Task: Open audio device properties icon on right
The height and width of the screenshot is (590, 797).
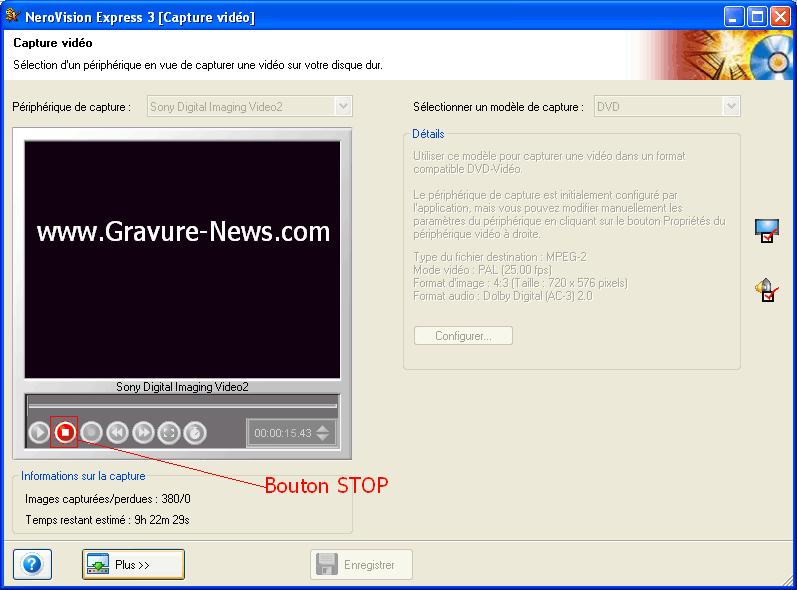Action: pos(767,290)
